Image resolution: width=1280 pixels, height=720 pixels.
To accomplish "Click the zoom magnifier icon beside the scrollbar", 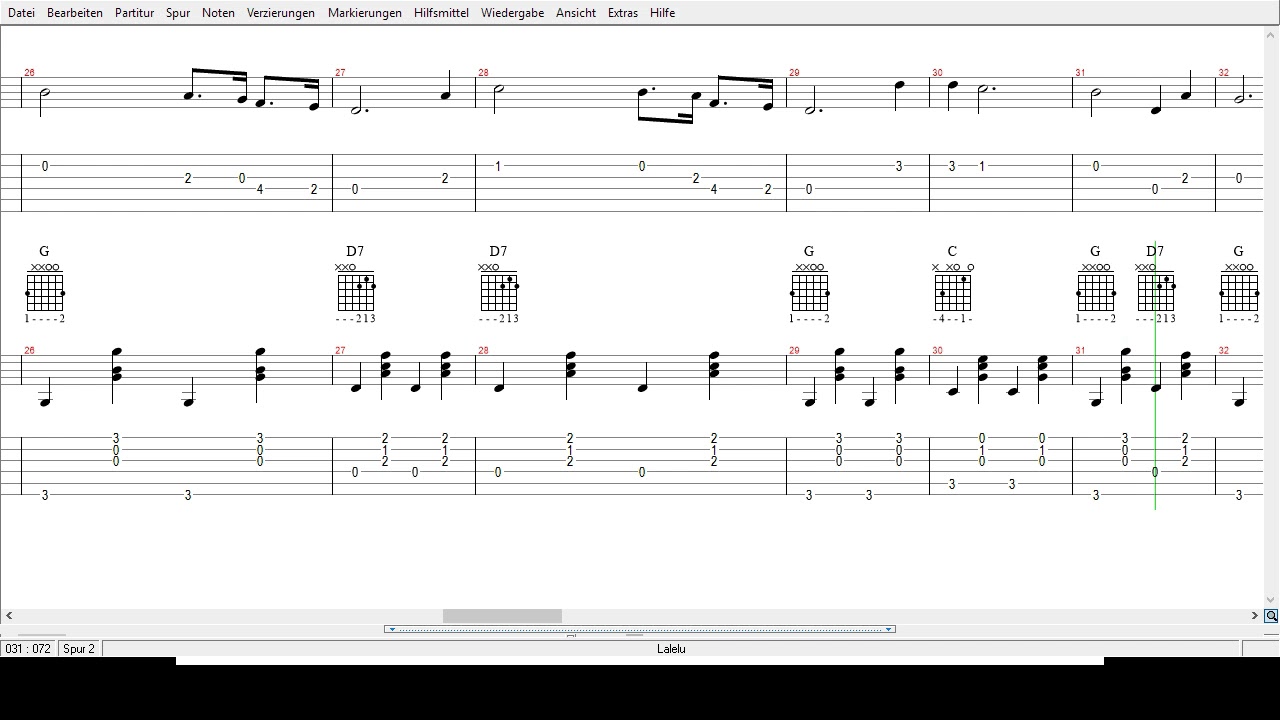I will pos(1271,616).
